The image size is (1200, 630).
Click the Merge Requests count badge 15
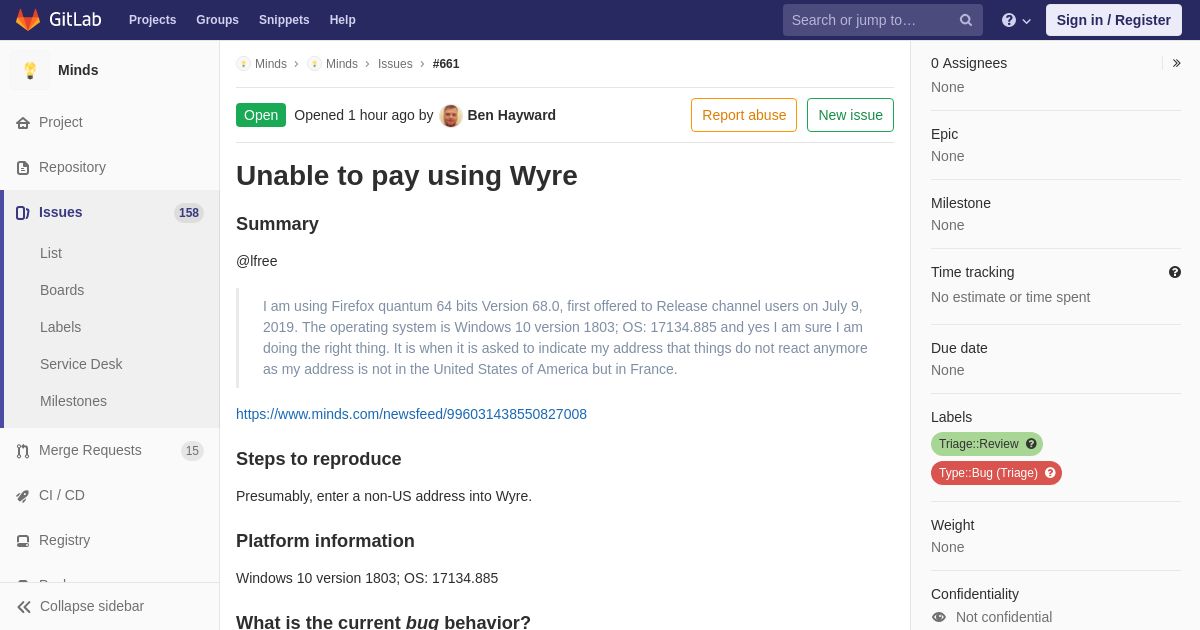(x=192, y=451)
